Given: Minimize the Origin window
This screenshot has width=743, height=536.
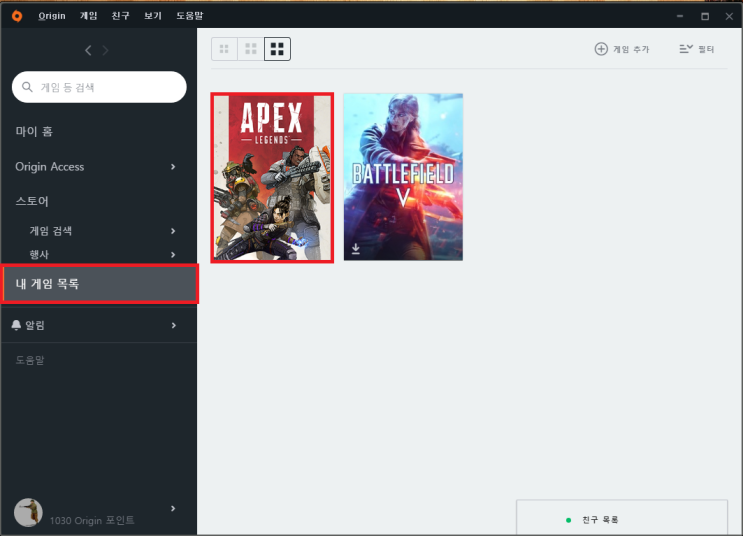Looking at the screenshot, I should [x=680, y=16].
